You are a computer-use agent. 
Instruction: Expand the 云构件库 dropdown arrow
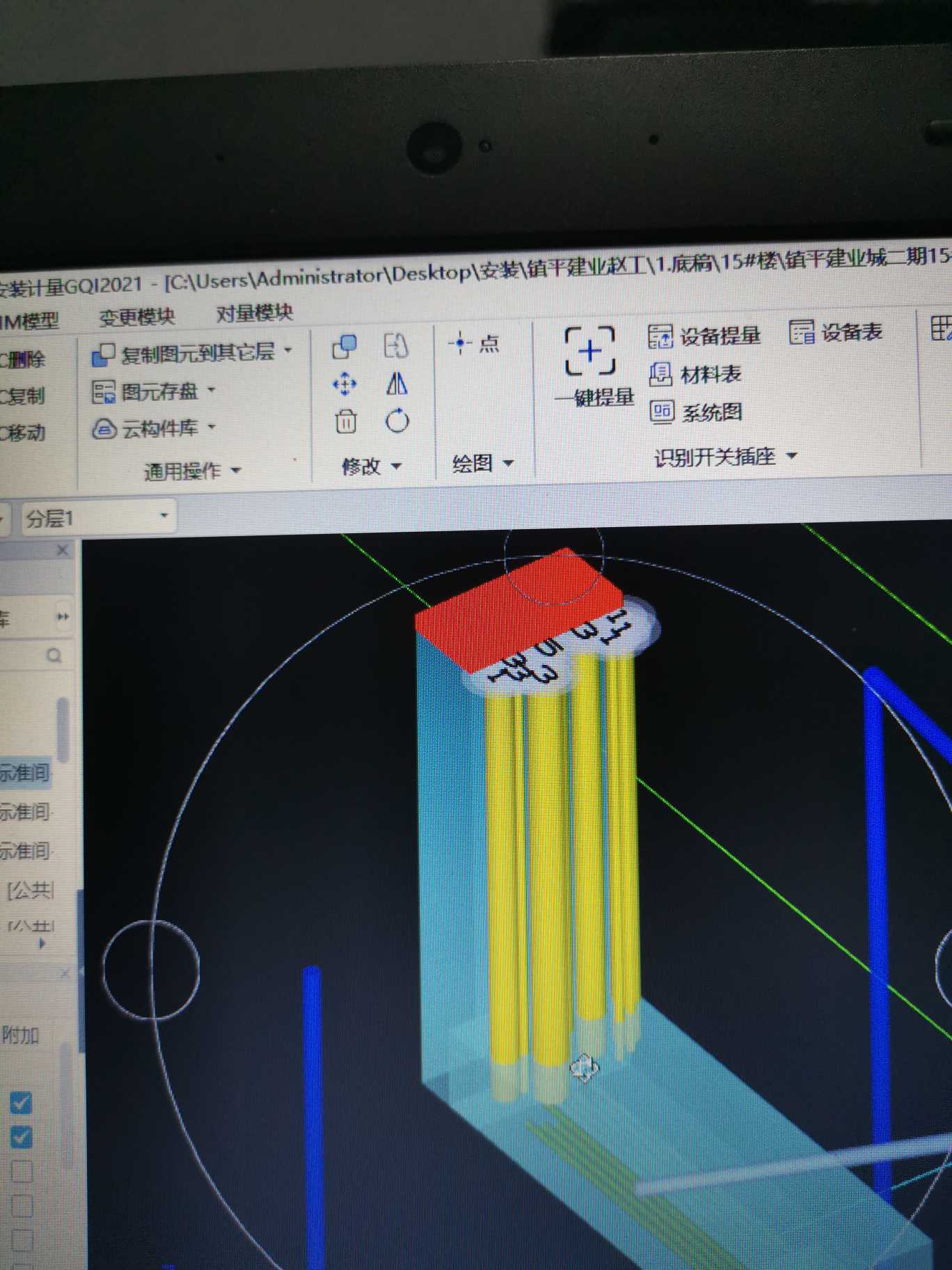click(x=212, y=425)
